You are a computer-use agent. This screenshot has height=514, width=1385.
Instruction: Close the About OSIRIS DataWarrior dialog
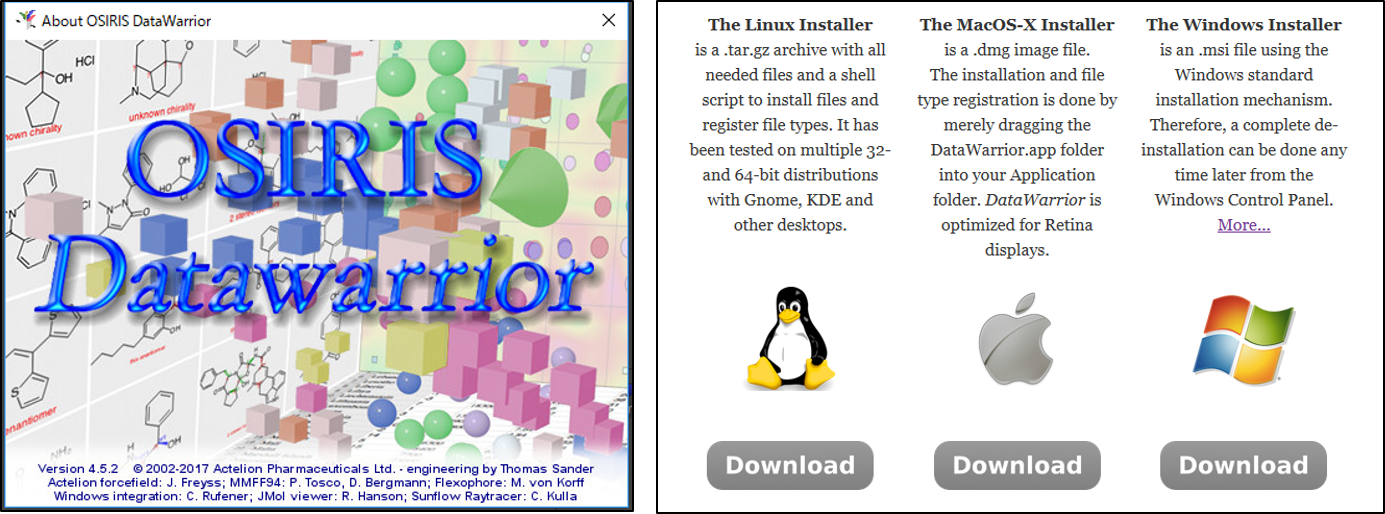pos(607,20)
